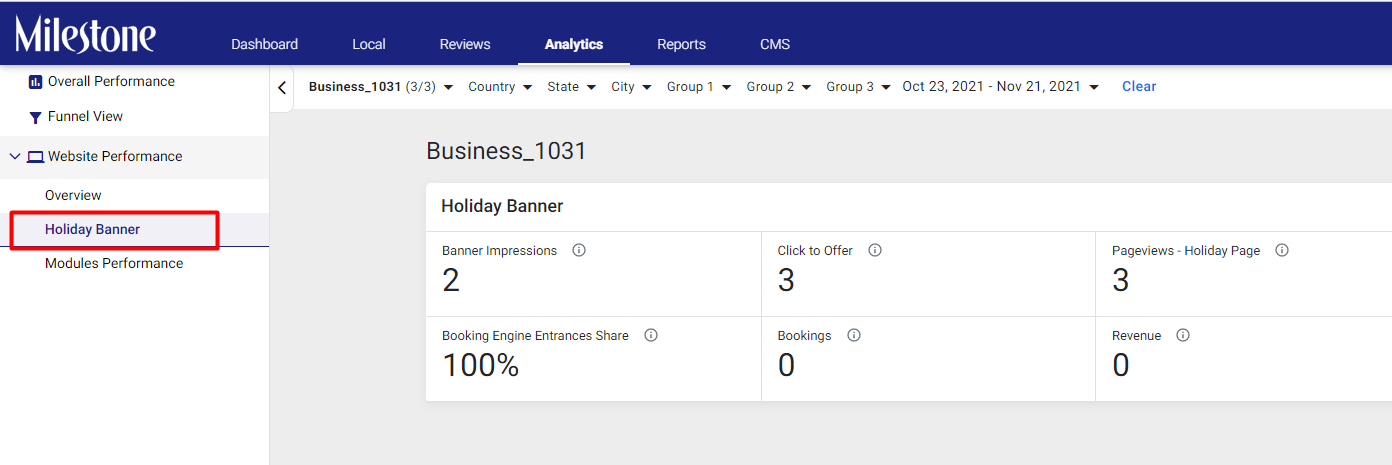Show info for Pageviews - Holiday Page

pos(1282,250)
